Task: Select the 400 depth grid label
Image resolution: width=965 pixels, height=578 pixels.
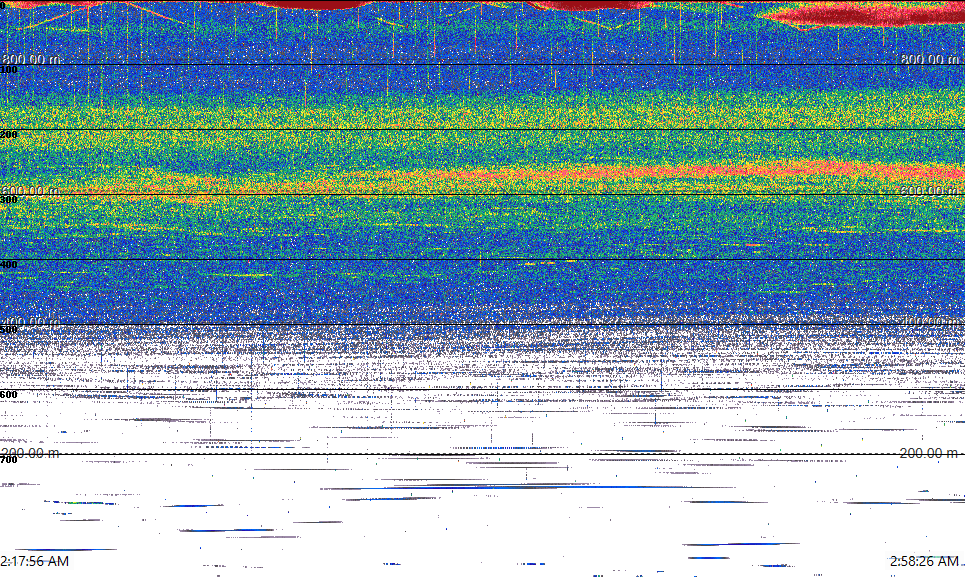Action: (9, 265)
